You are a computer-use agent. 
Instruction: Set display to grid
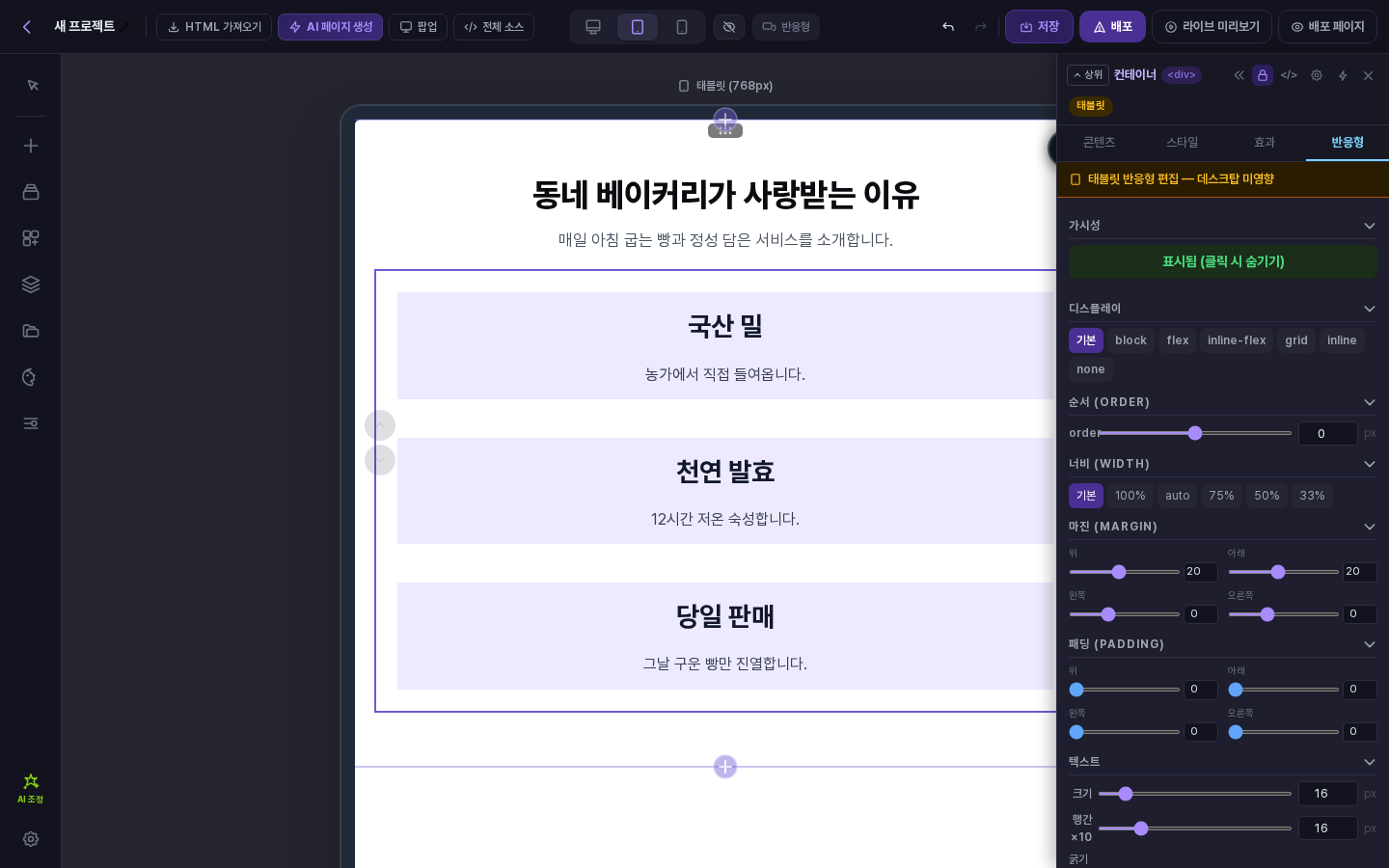coord(1296,340)
